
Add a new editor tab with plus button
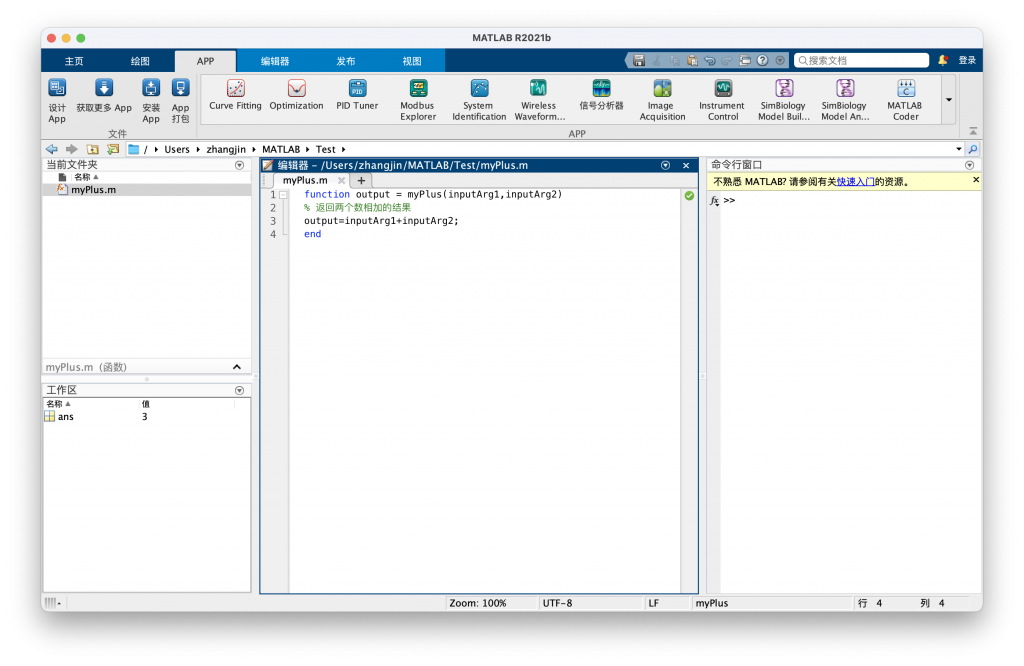(361, 180)
